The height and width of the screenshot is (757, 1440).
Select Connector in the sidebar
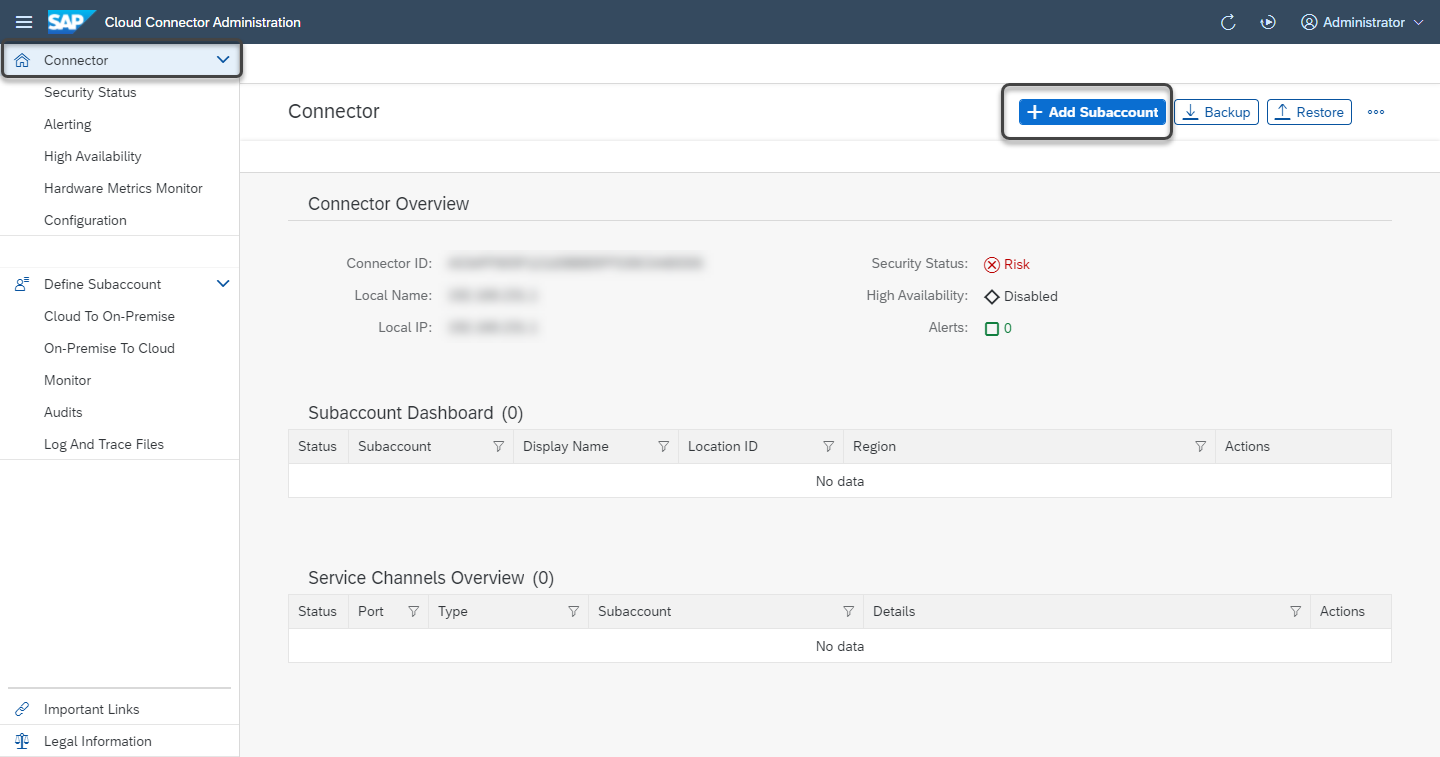(120, 60)
